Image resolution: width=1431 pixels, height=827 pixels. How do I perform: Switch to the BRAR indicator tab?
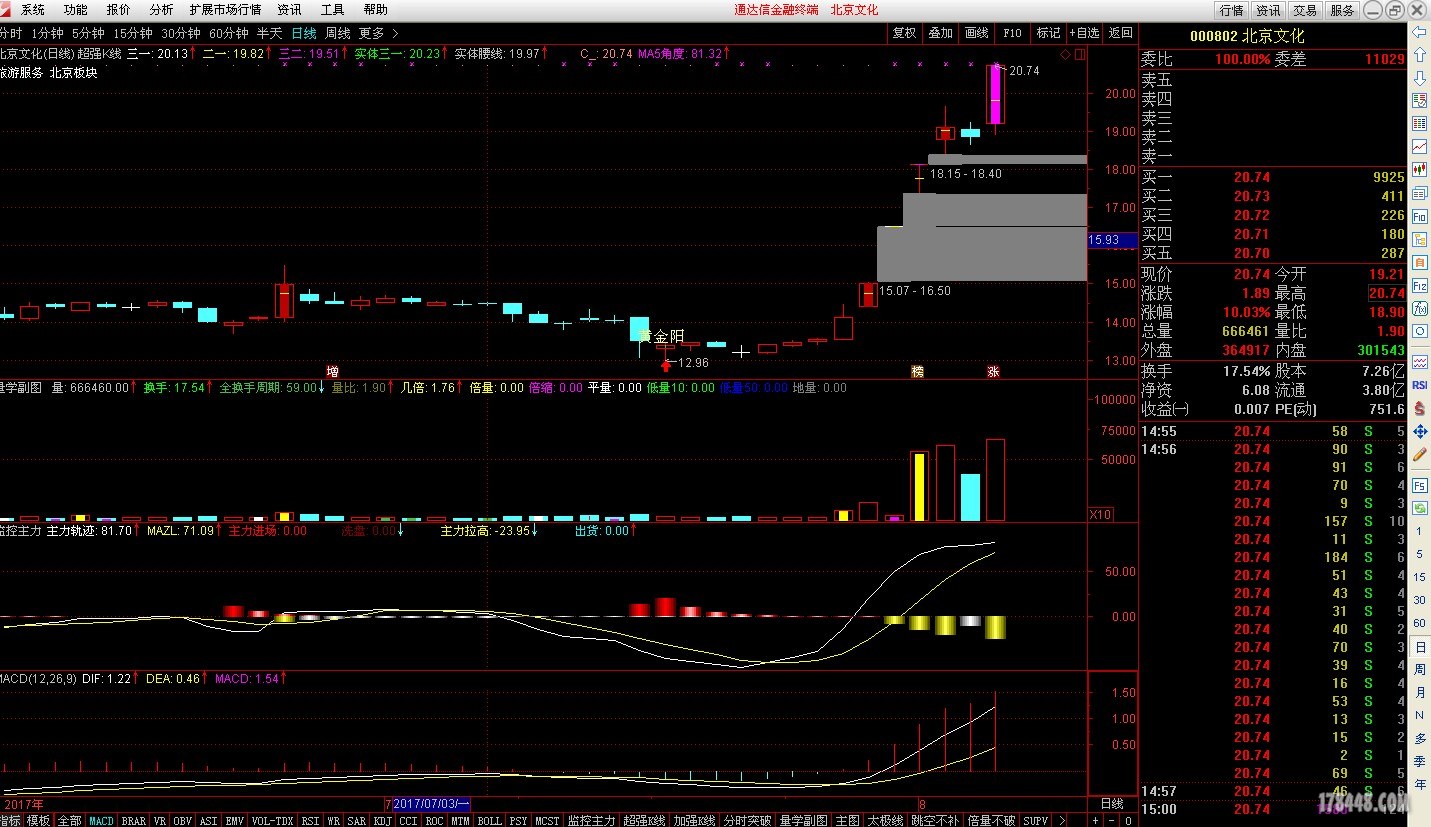134,820
